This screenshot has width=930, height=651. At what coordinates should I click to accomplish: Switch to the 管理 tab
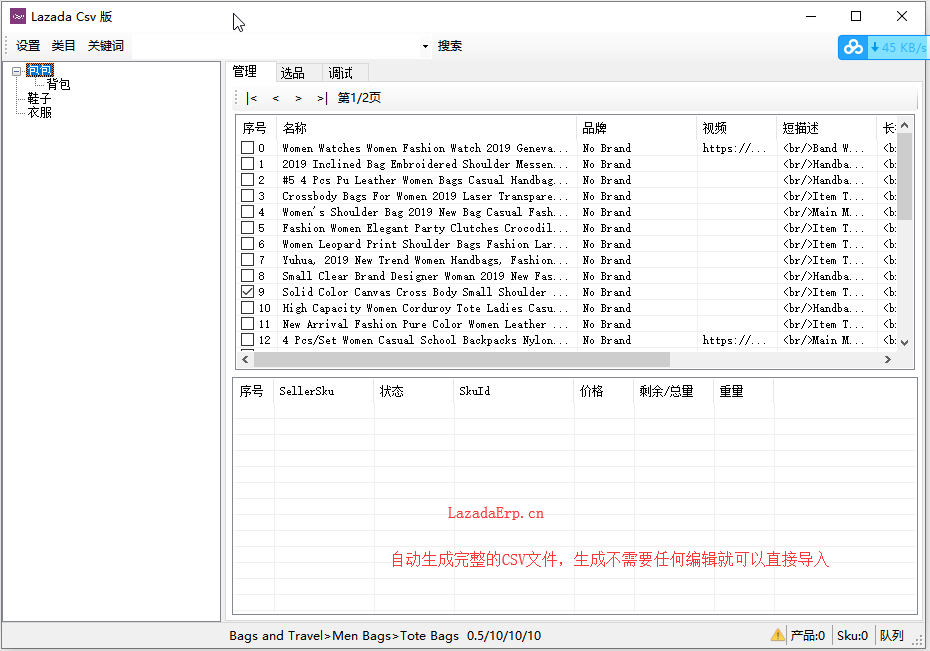click(x=244, y=72)
